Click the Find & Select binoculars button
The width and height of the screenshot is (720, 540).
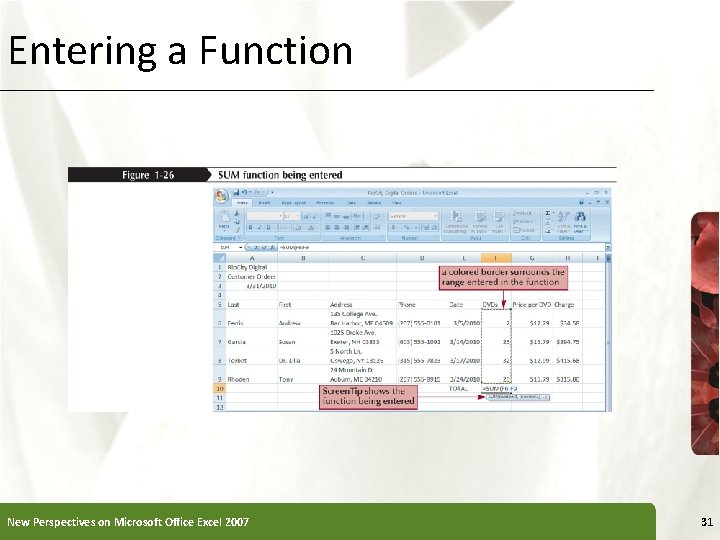point(580,222)
